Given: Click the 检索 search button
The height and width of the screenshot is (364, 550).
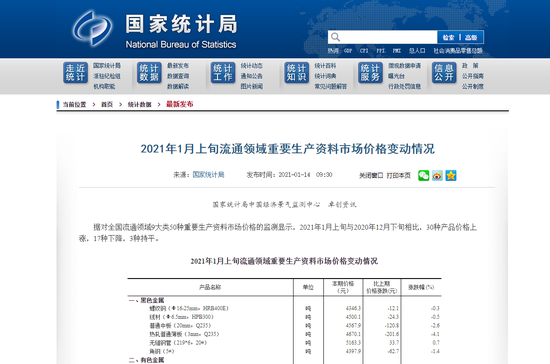Looking at the screenshot, I should [x=448, y=38].
